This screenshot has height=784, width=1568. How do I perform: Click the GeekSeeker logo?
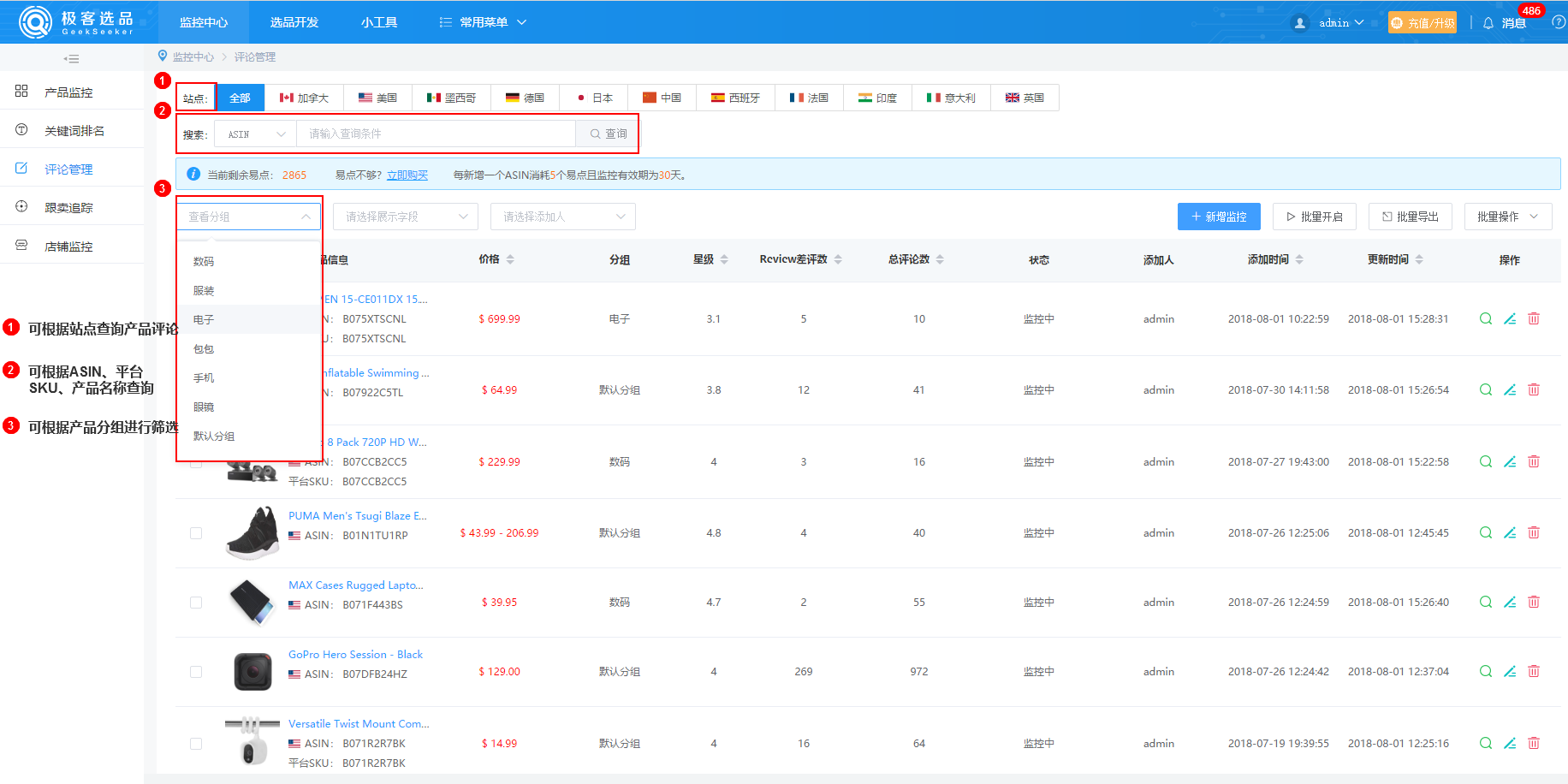point(76,22)
